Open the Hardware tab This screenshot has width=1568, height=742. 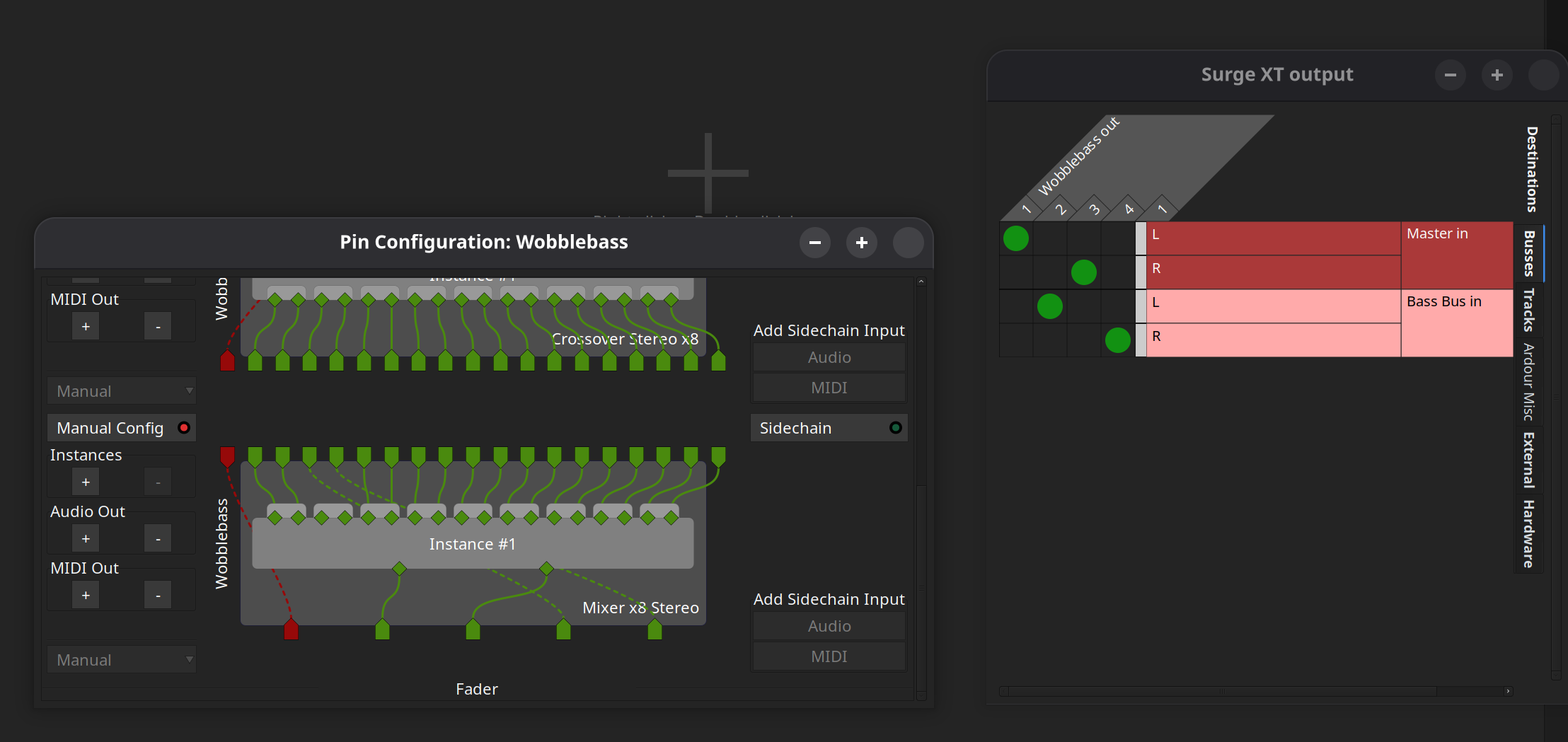coord(1528,534)
